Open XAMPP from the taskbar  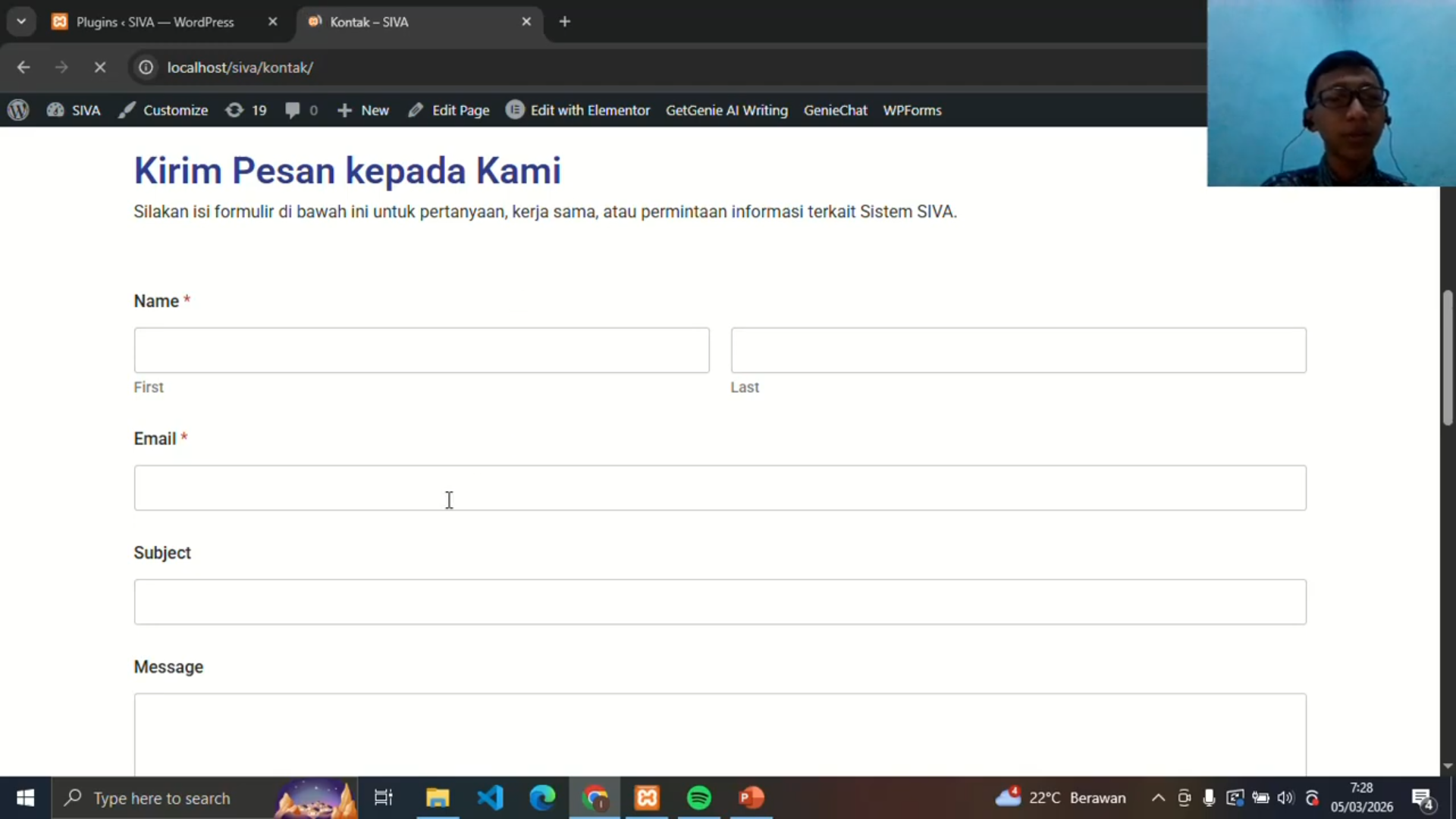(647, 798)
